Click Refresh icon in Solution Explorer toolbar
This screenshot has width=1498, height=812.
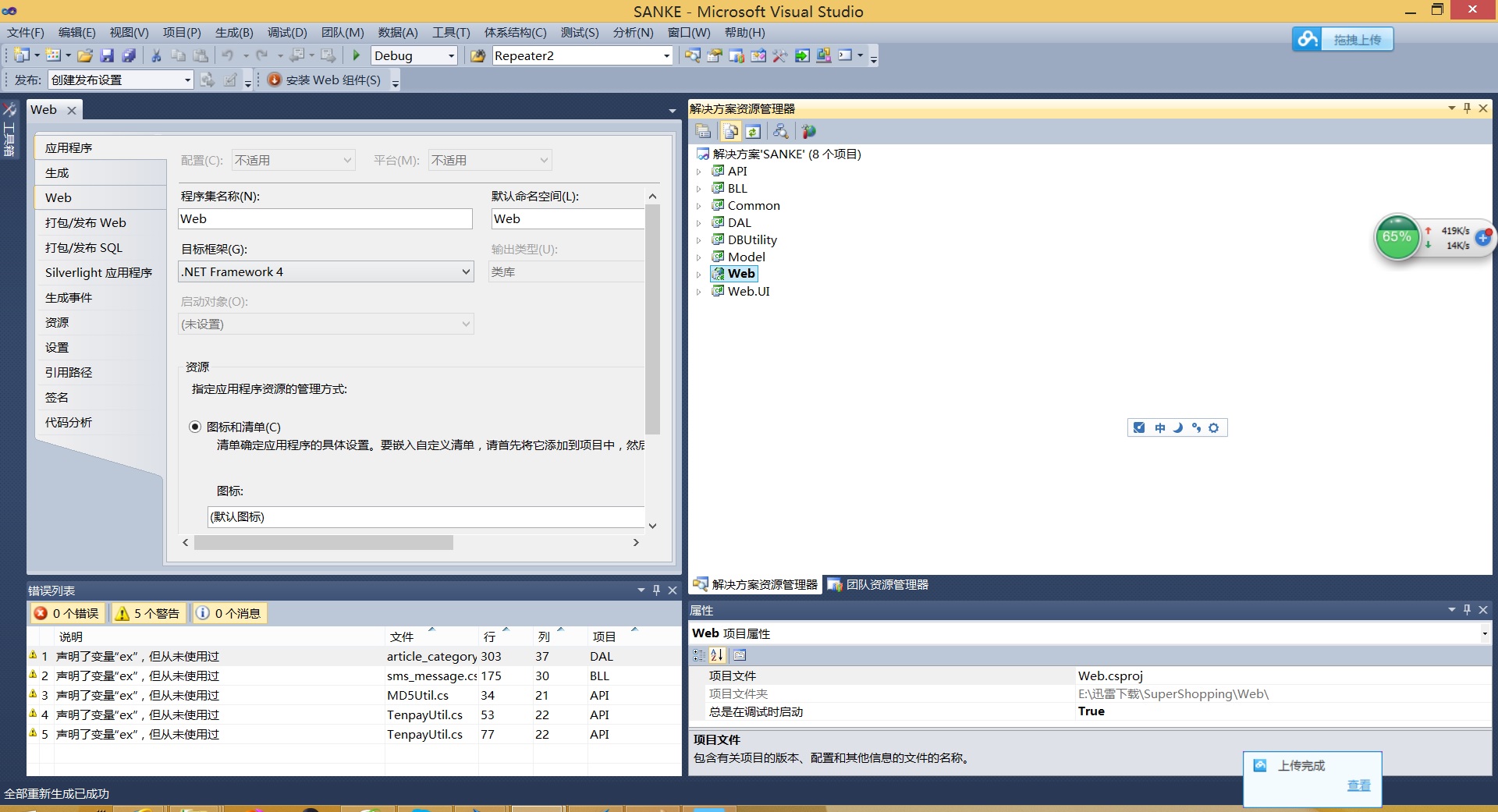coord(753,131)
